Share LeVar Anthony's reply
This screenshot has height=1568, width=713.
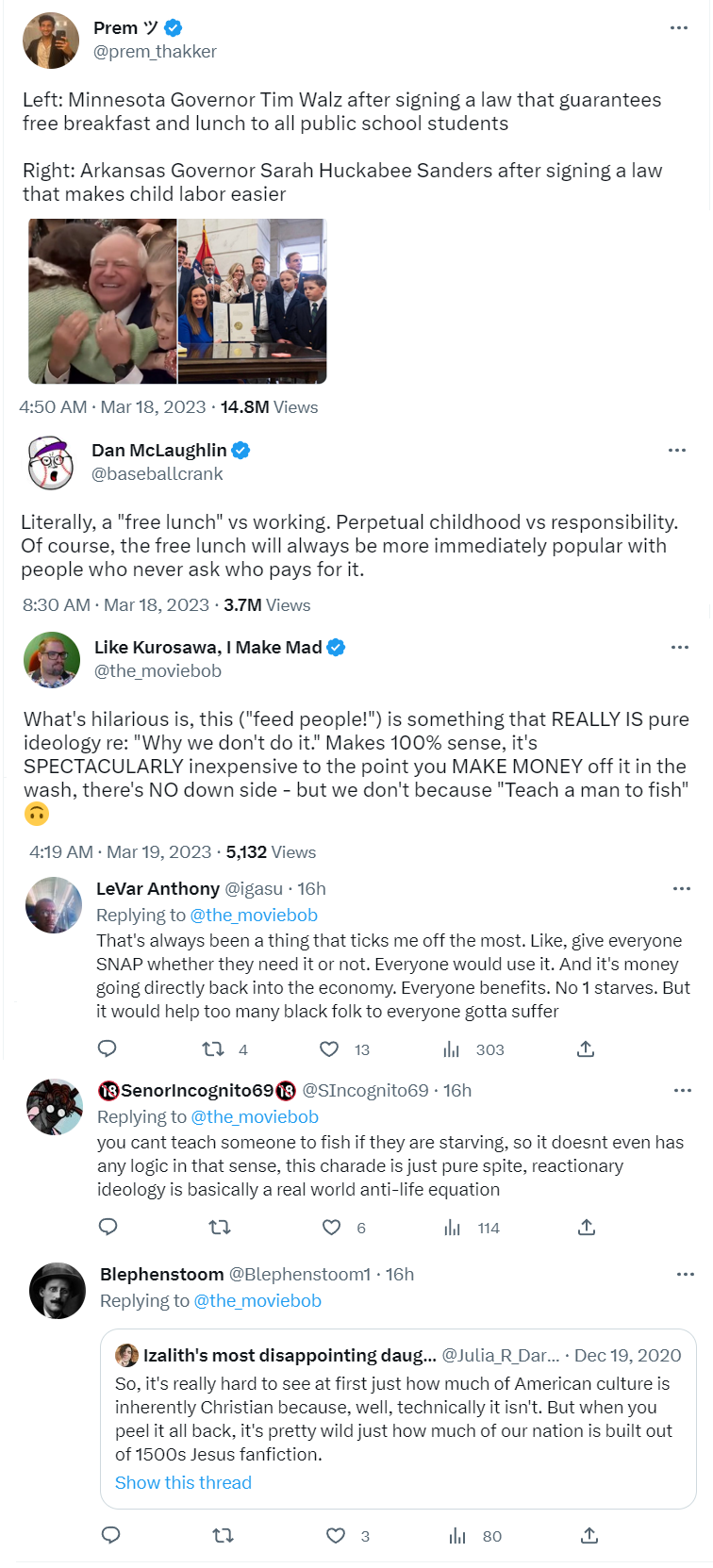[x=586, y=1048]
